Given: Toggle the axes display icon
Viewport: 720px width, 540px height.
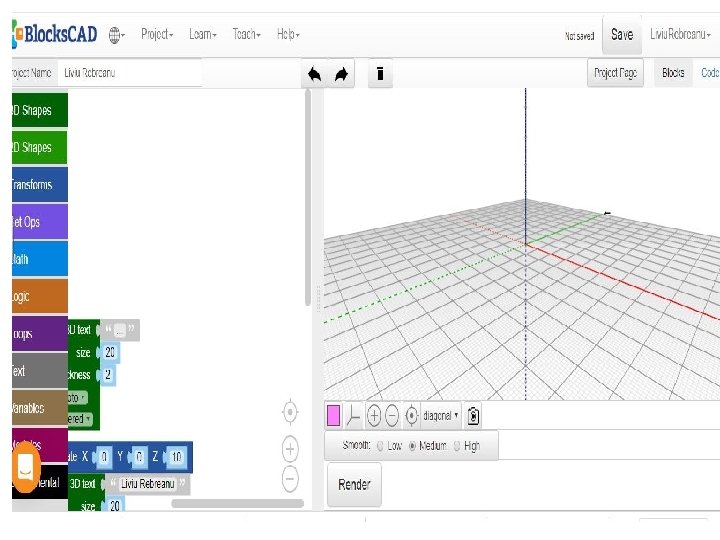Looking at the screenshot, I should click(353, 416).
